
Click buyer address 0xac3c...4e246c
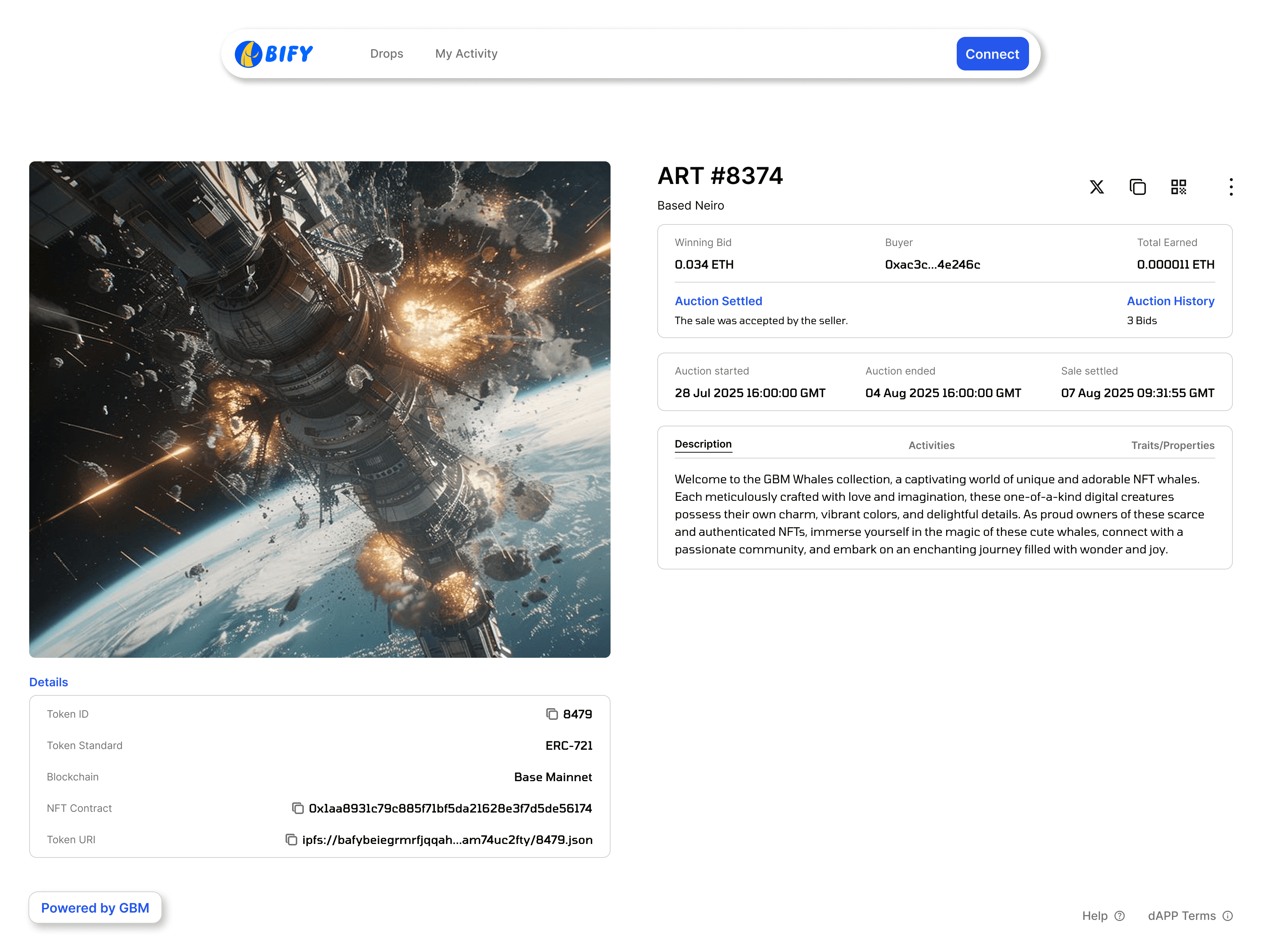(932, 265)
